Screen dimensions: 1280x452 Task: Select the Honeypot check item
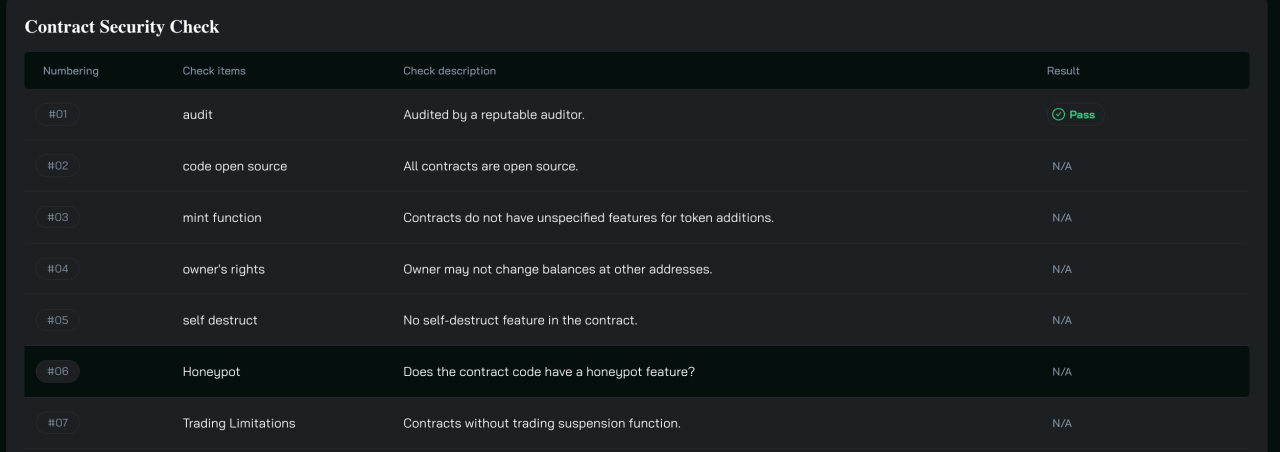click(x=211, y=372)
